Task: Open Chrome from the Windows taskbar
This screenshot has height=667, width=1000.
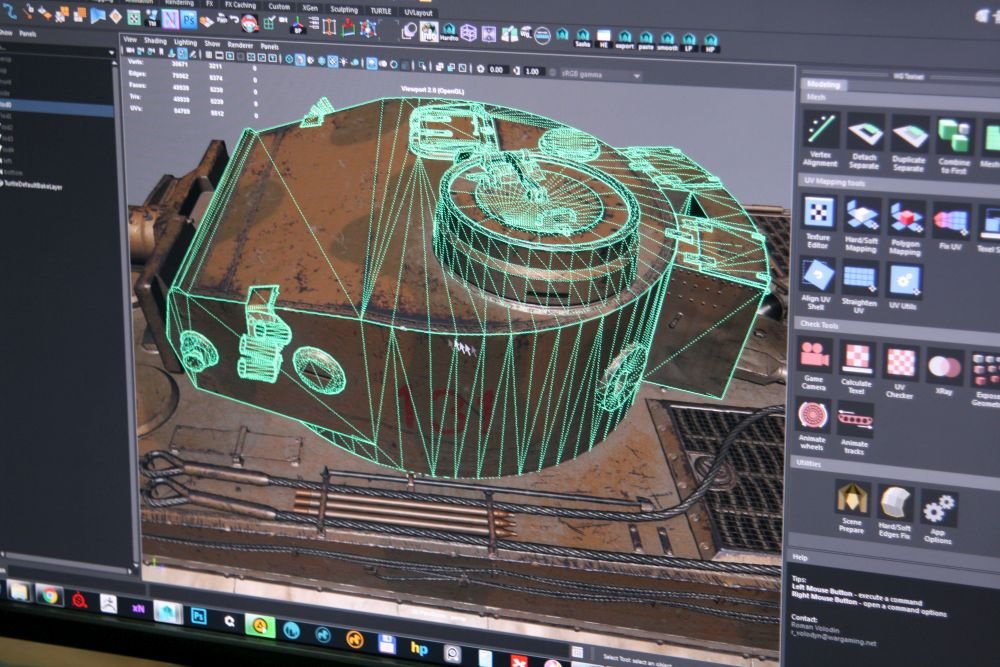Action: [x=49, y=594]
